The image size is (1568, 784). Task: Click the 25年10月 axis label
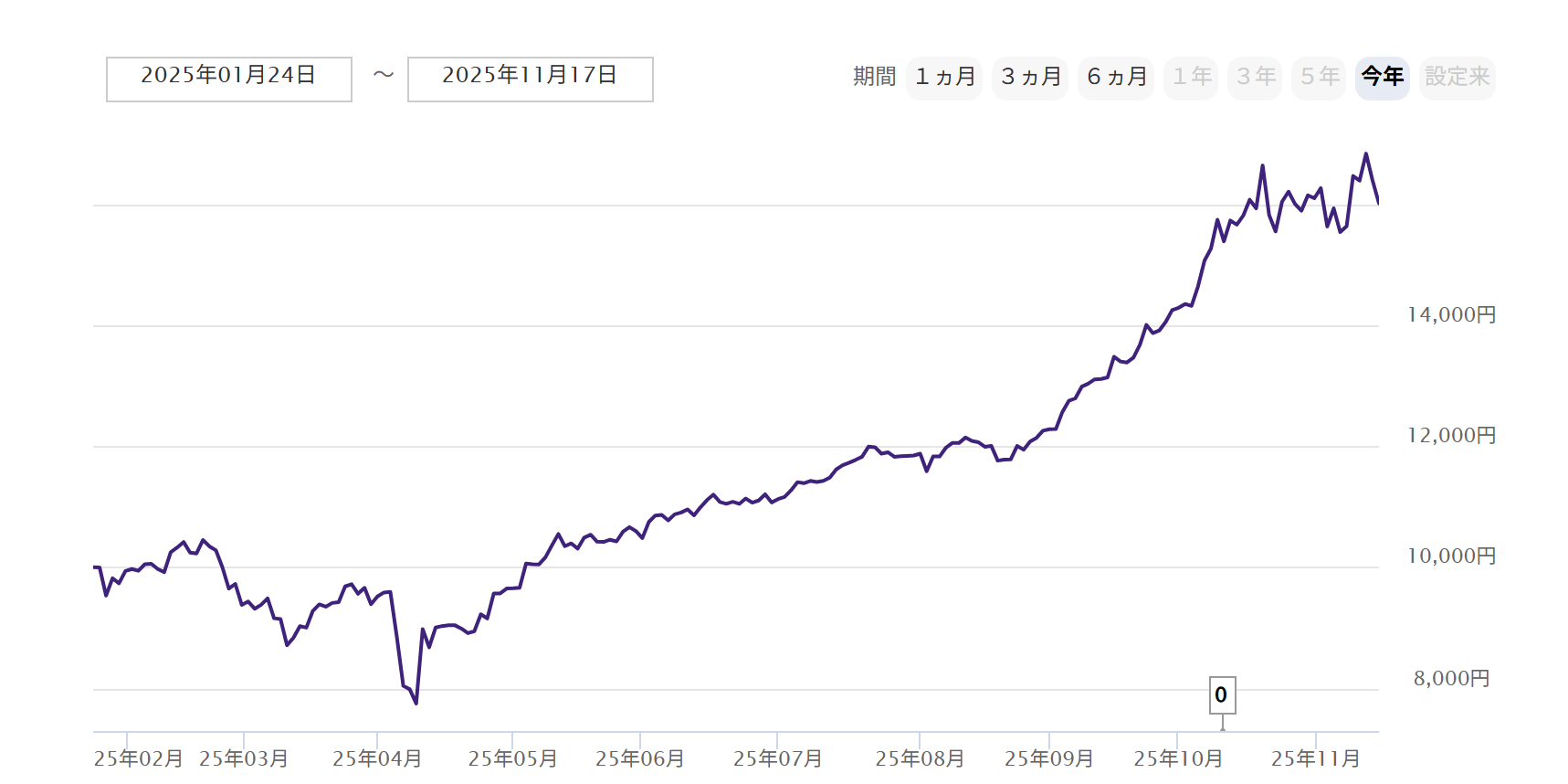pyautogui.click(x=1178, y=759)
